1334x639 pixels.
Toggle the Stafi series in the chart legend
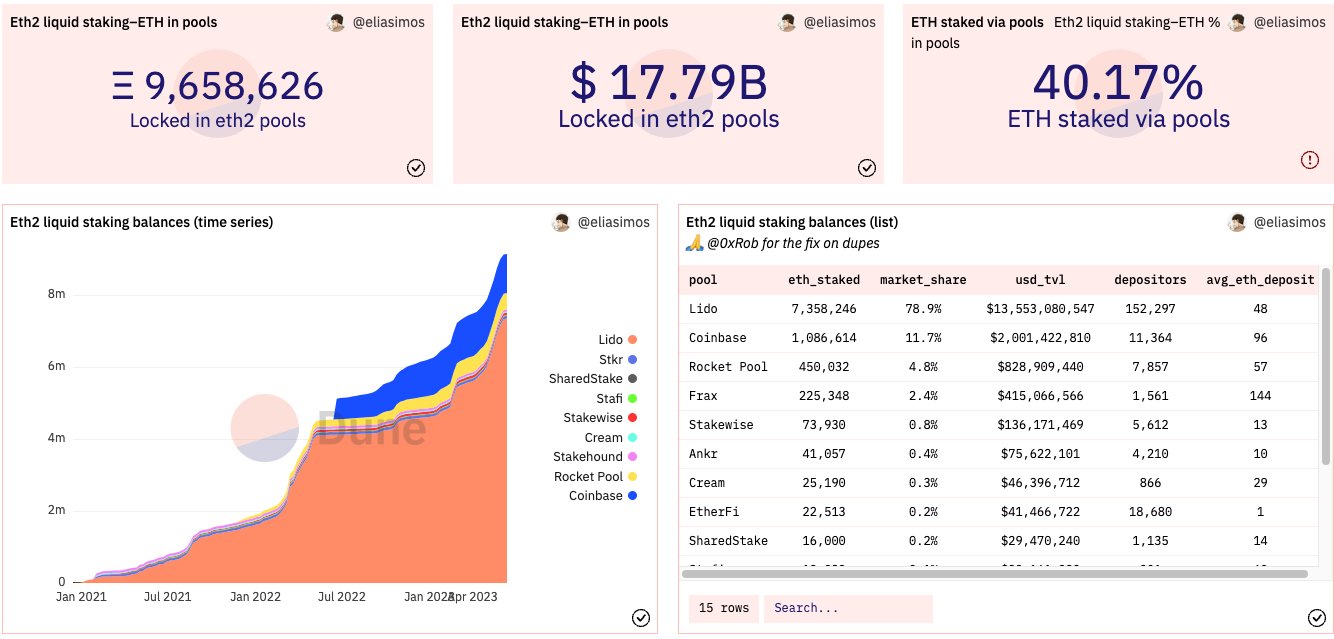617,399
